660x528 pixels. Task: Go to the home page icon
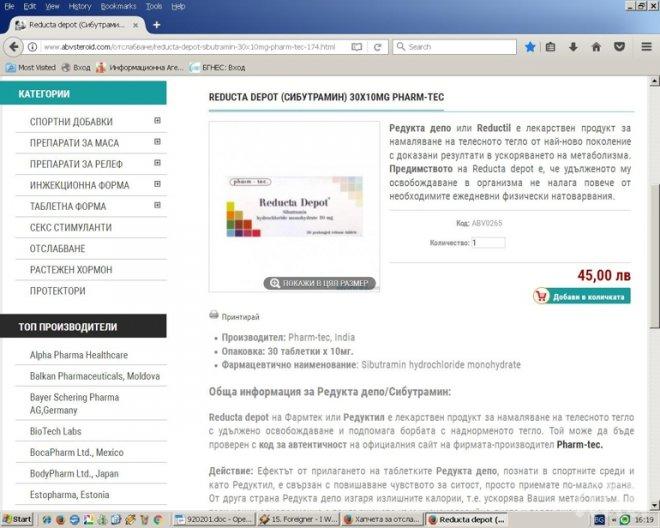pyautogui.click(x=596, y=47)
